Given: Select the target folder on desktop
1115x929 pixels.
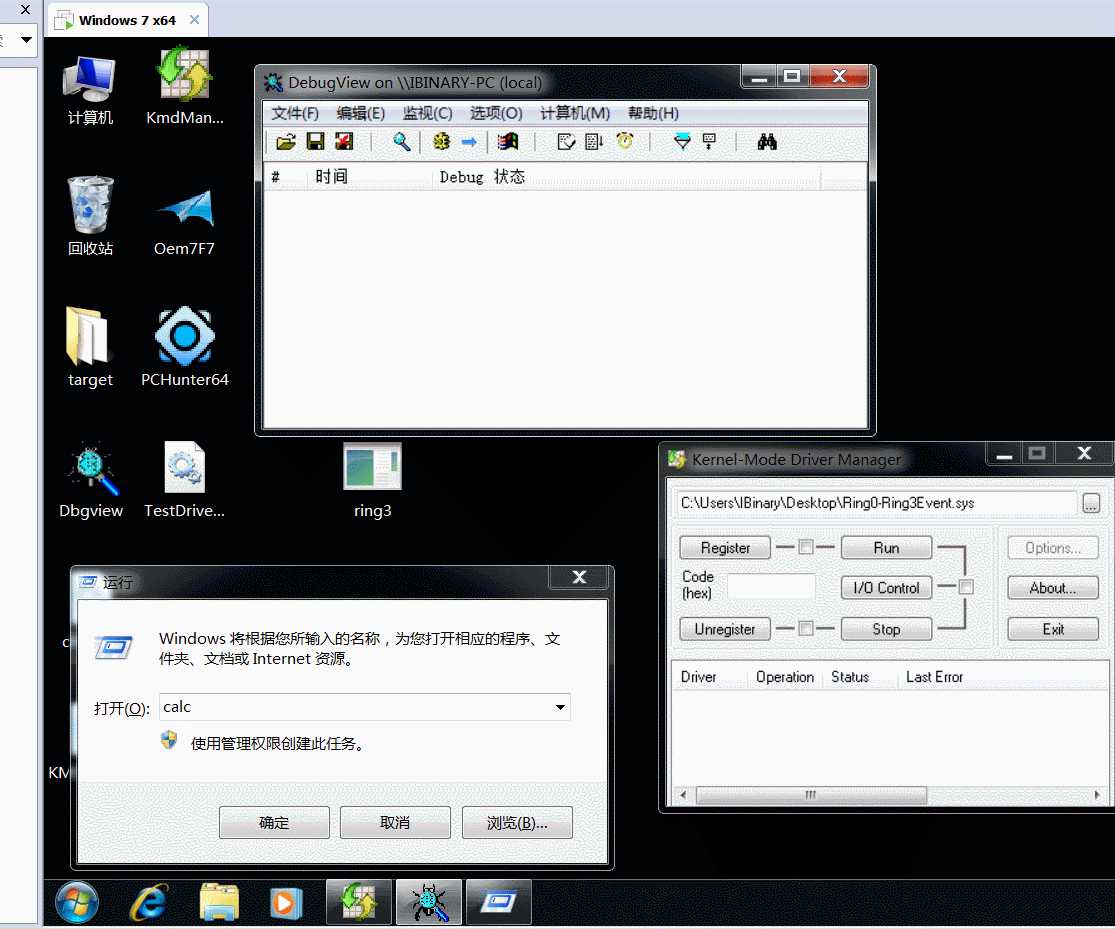Looking at the screenshot, I should click(x=90, y=347).
